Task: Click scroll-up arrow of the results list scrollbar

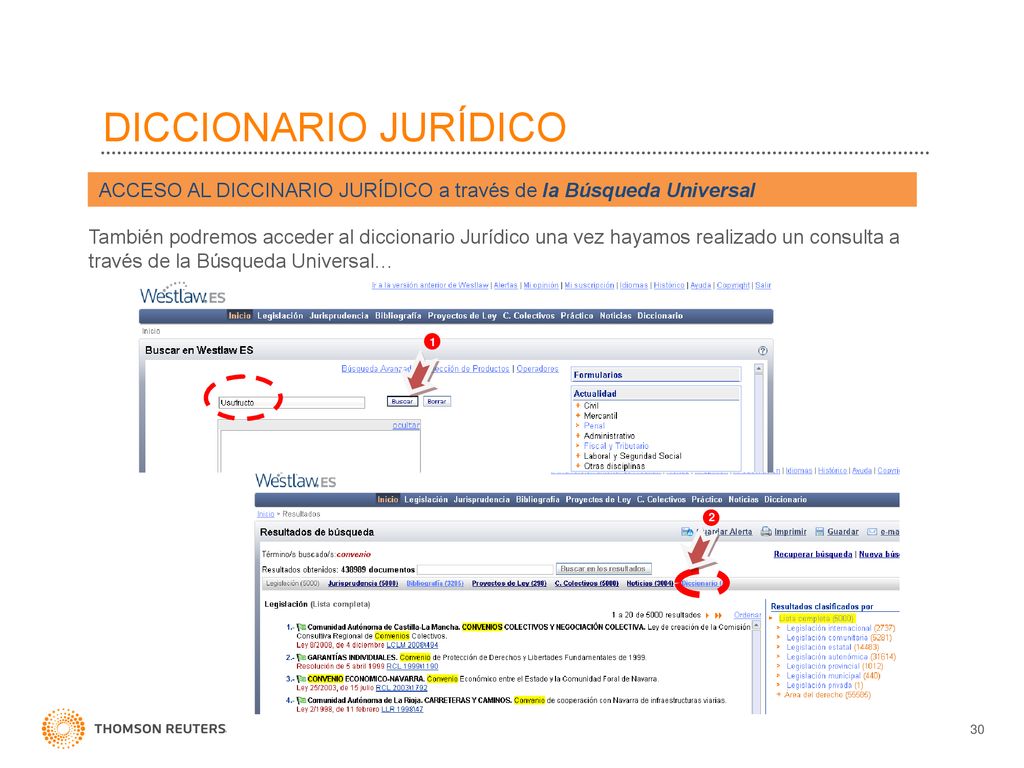Action: pos(757,626)
